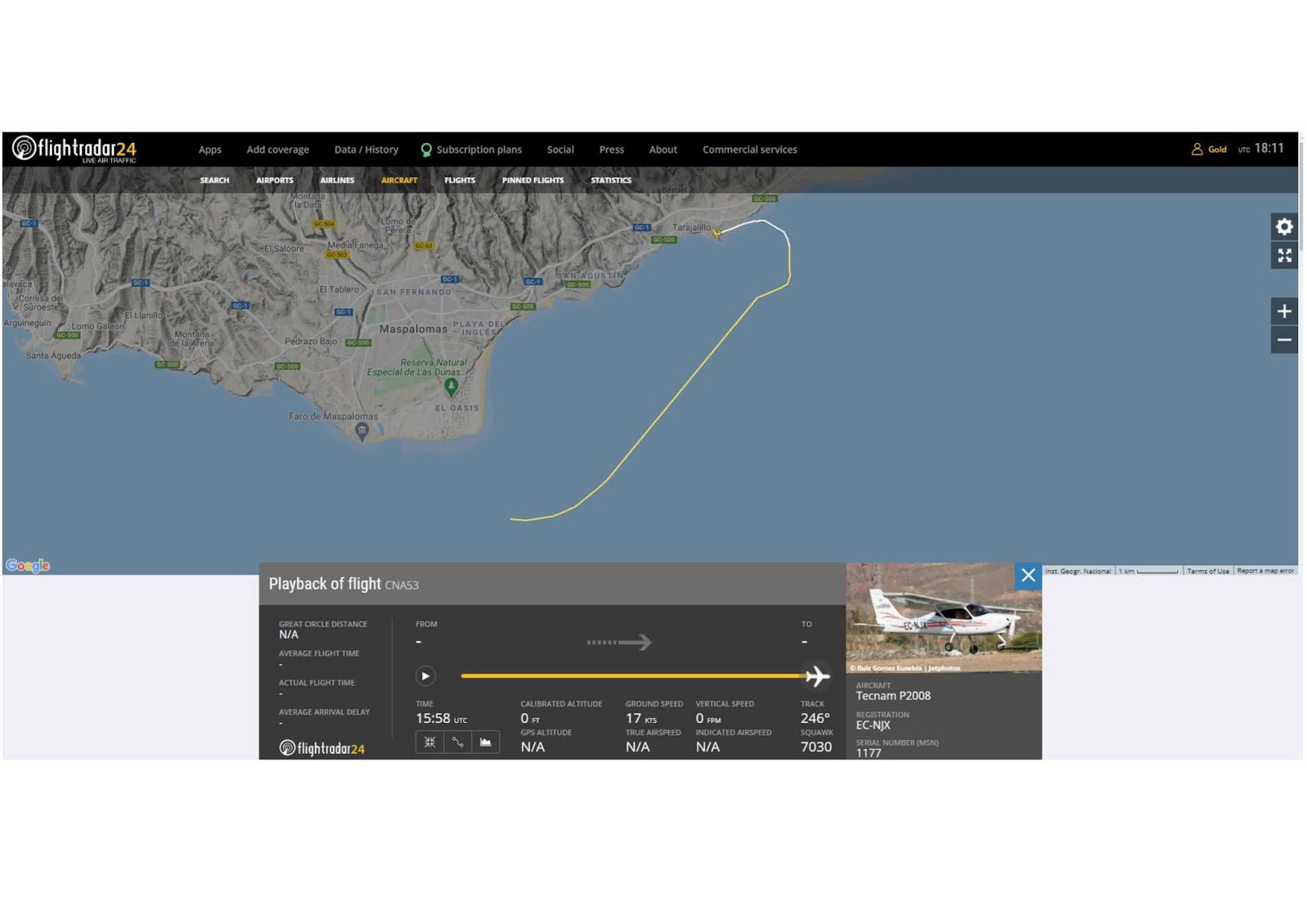Open the Apps menu
This screenshot has width=1307, height=924.
pyautogui.click(x=210, y=150)
